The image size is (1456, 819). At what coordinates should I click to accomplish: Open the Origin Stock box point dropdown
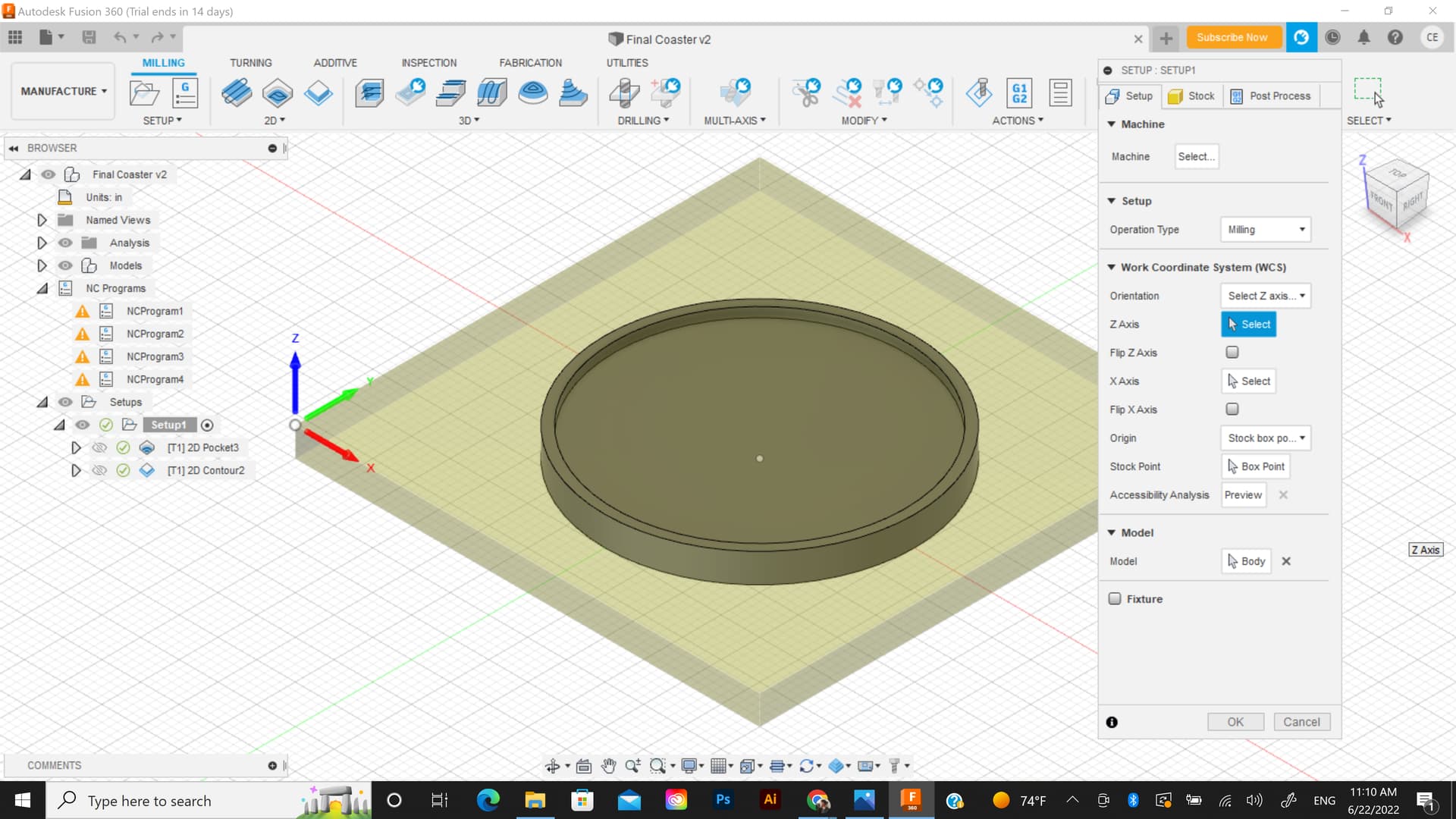pyautogui.click(x=1266, y=438)
